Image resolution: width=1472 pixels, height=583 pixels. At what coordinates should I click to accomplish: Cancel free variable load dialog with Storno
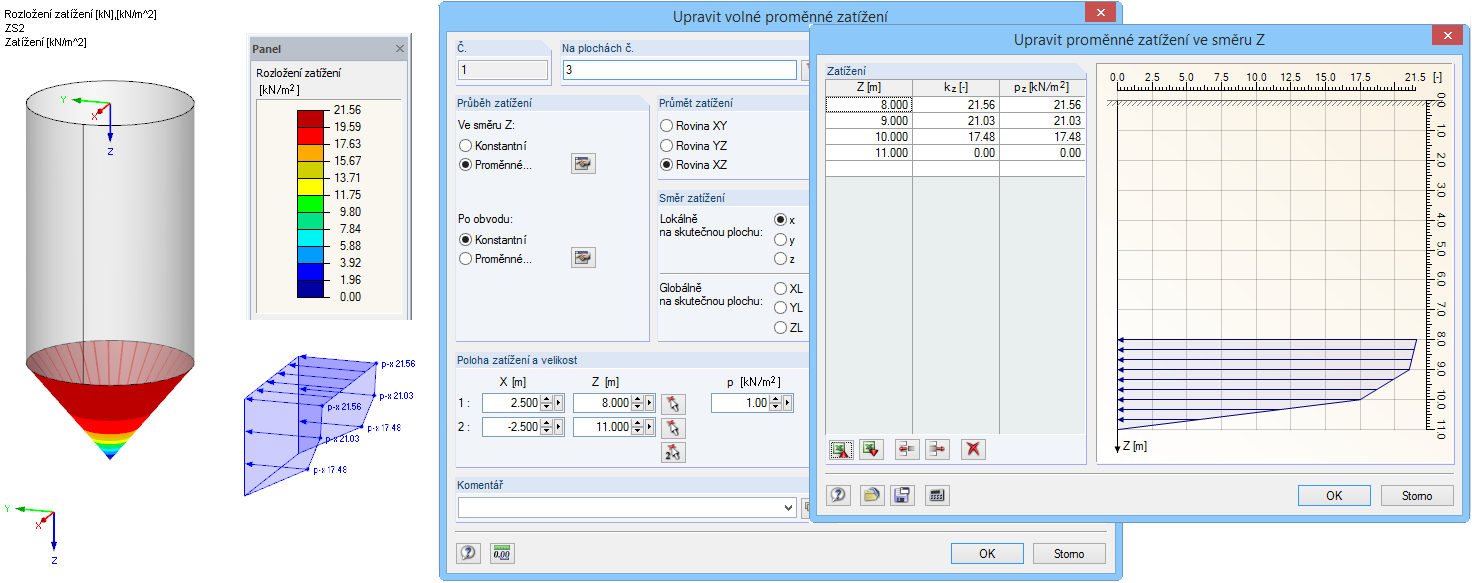point(1069,553)
